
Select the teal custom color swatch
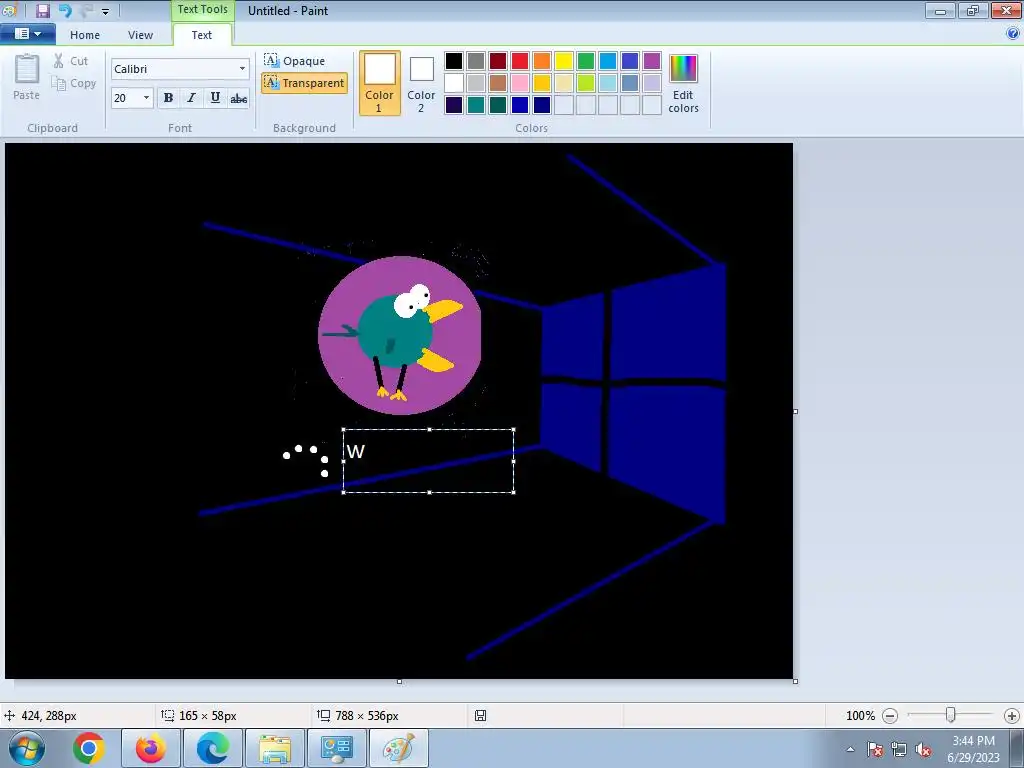476,105
